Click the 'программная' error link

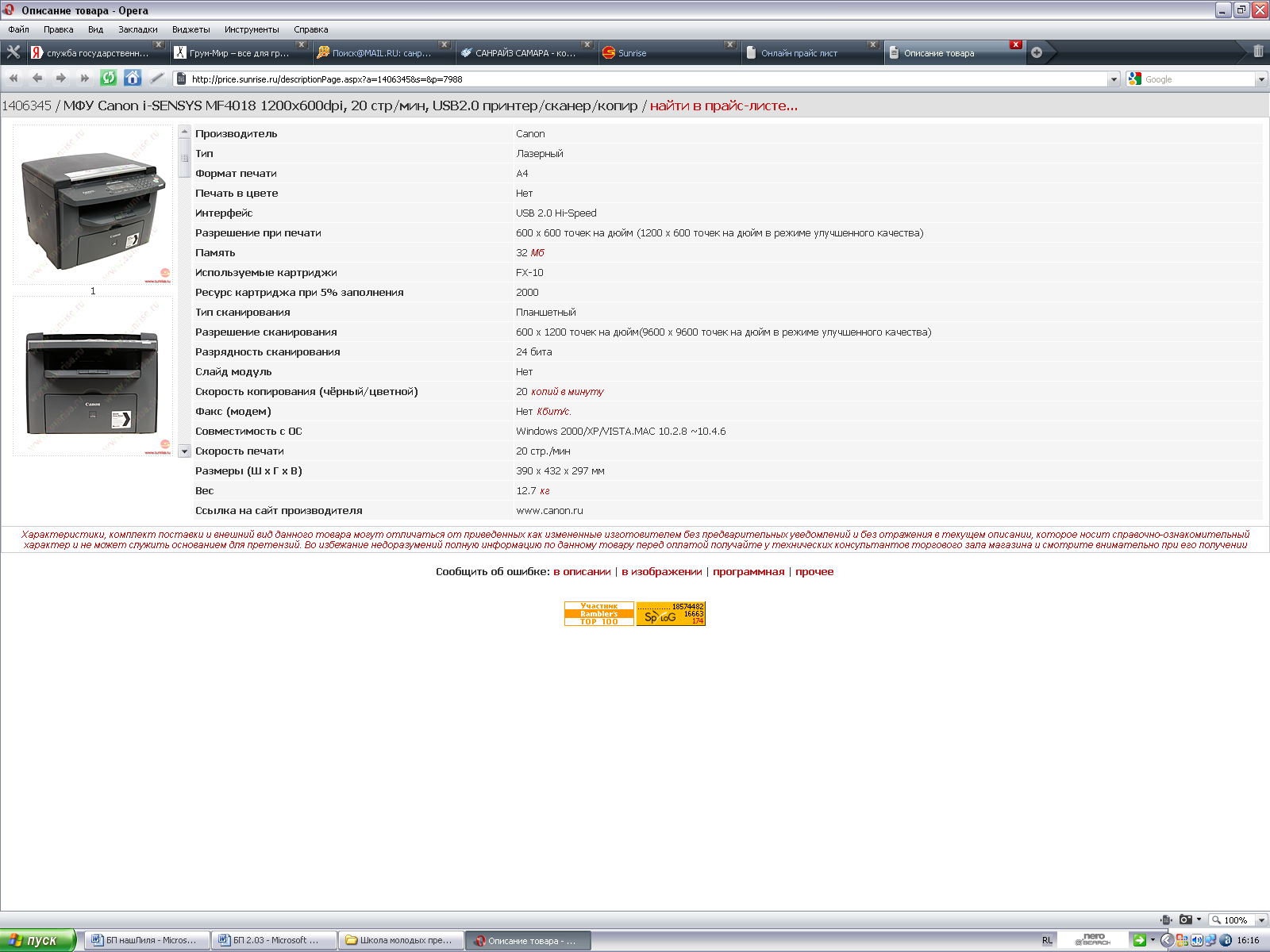click(x=749, y=571)
